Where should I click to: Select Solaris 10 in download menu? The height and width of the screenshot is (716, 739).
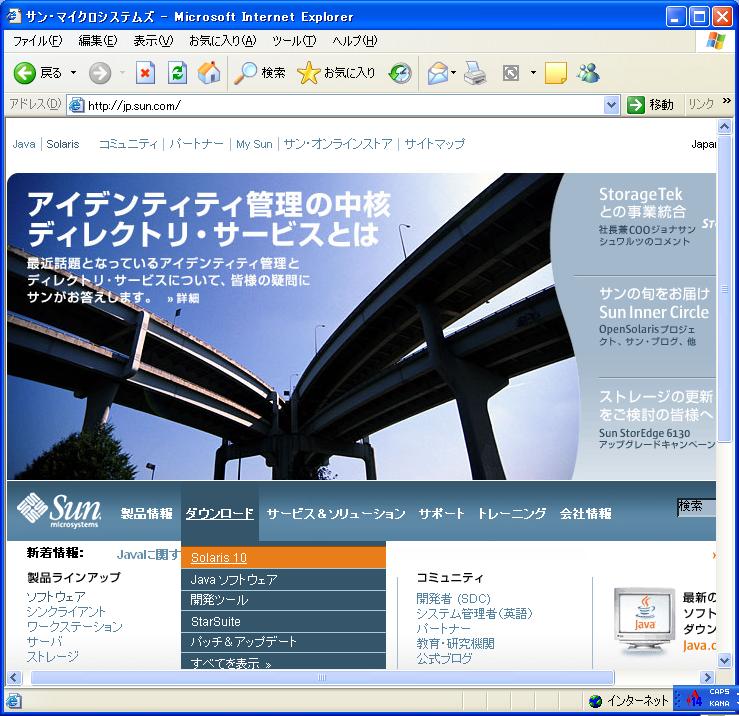tap(283, 557)
